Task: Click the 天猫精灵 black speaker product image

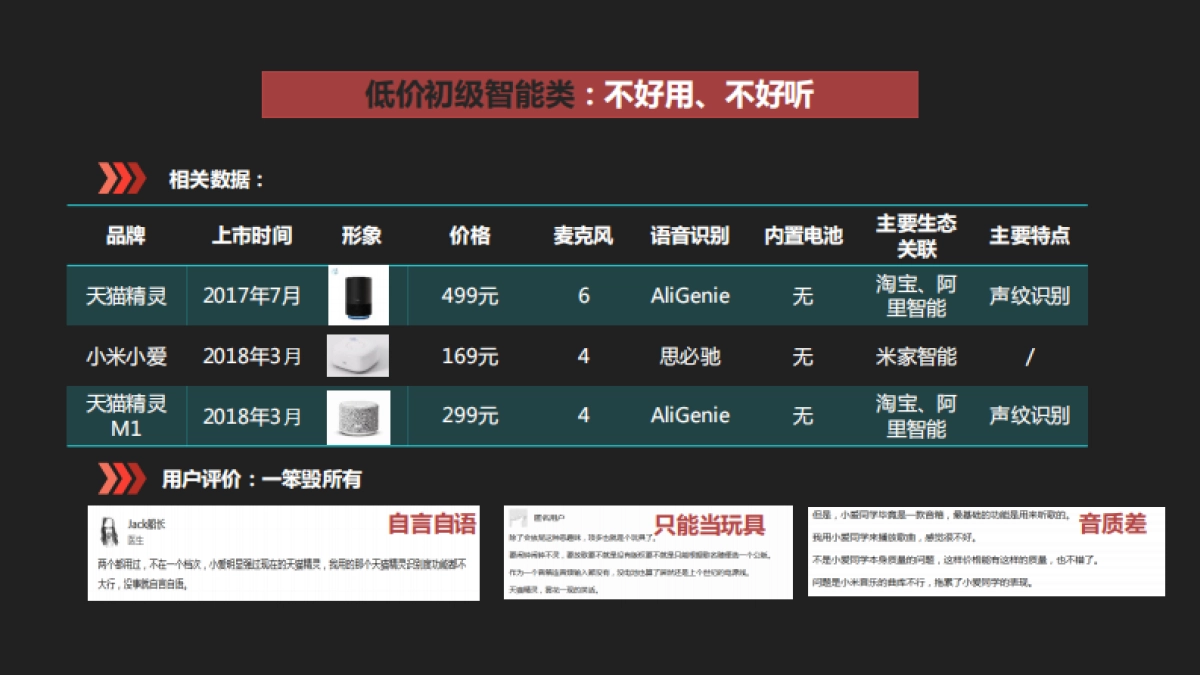Action: pyautogui.click(x=359, y=295)
